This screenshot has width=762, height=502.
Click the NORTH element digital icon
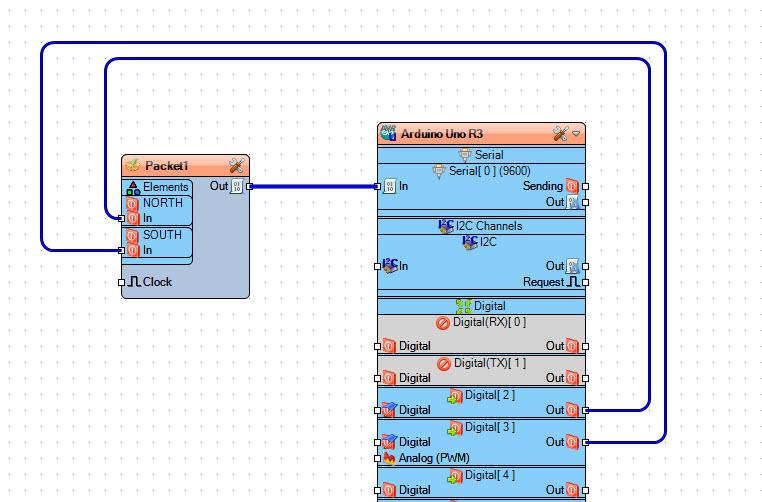132,203
